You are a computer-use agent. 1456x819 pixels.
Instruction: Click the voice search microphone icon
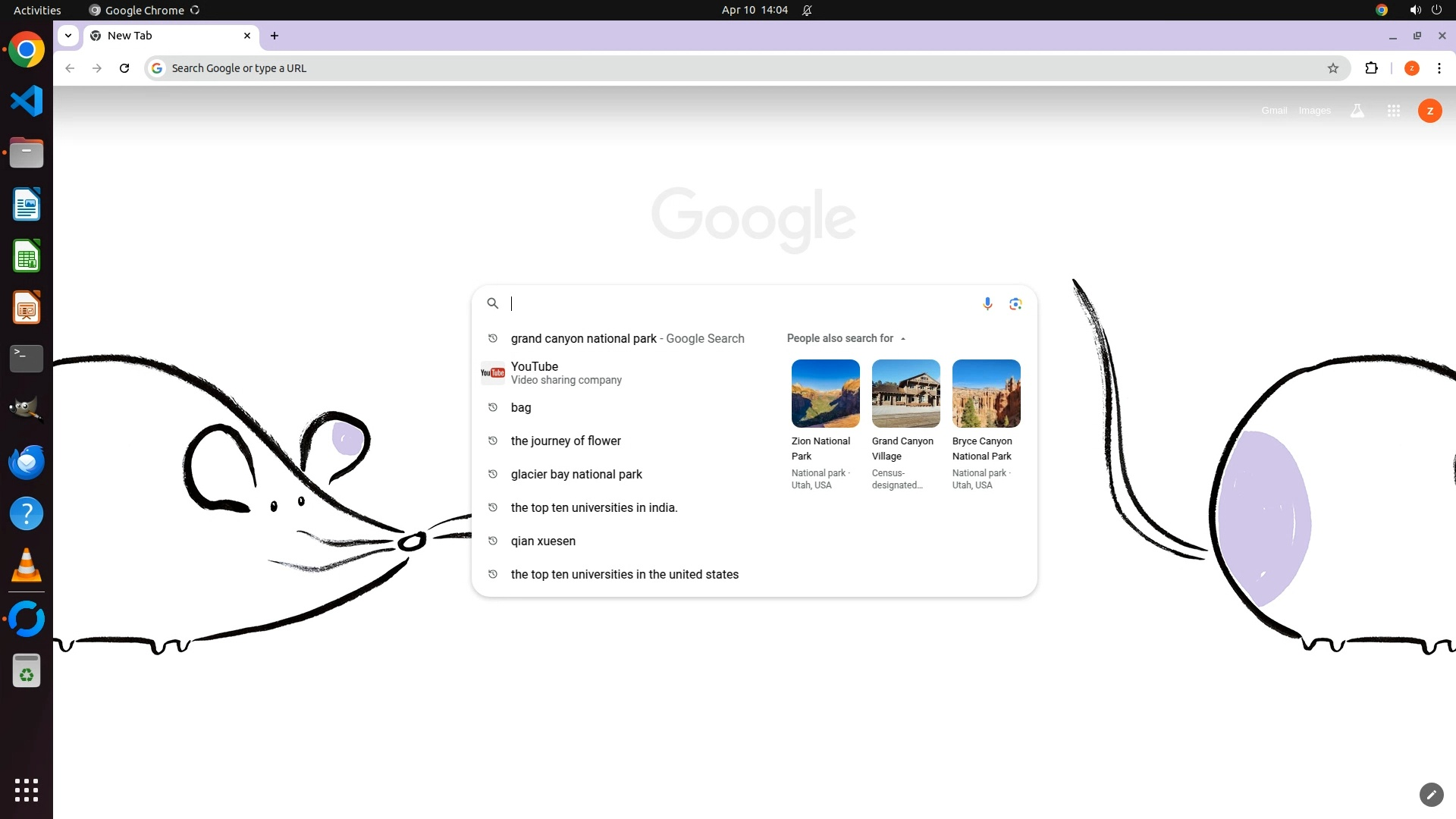click(x=987, y=304)
